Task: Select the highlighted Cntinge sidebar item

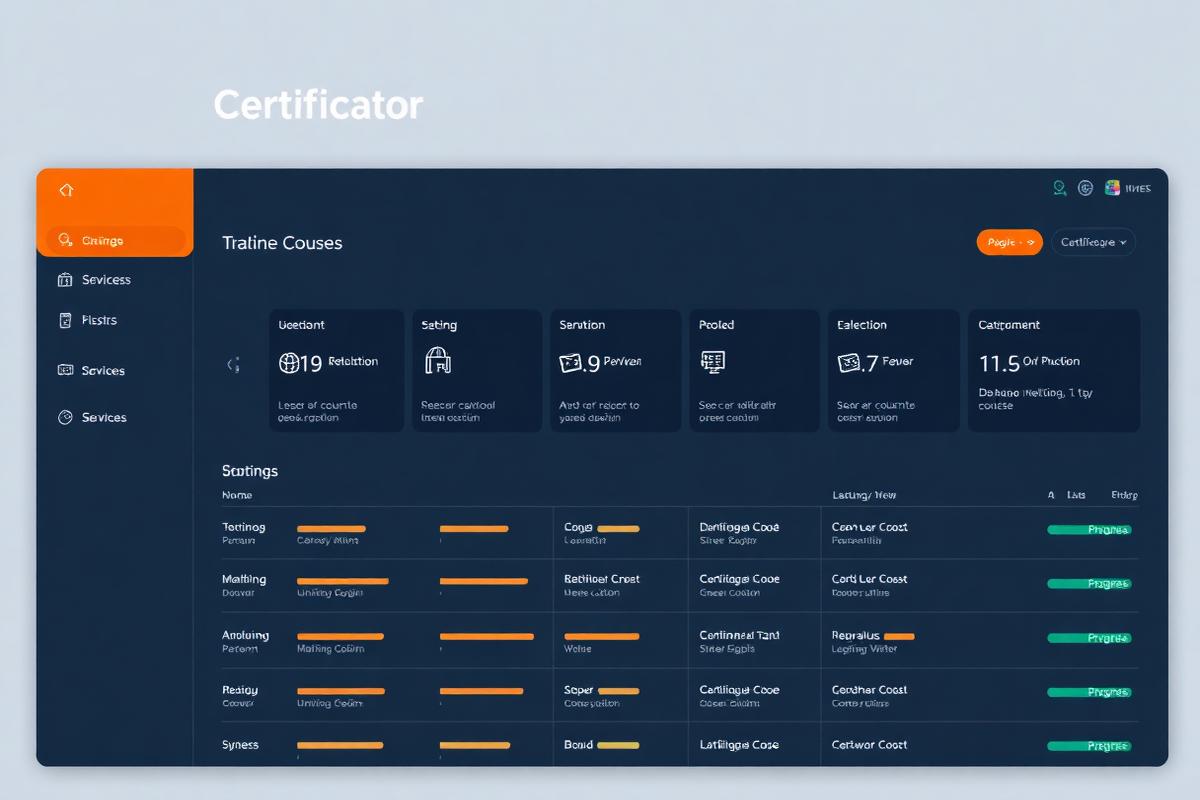Action: 116,240
